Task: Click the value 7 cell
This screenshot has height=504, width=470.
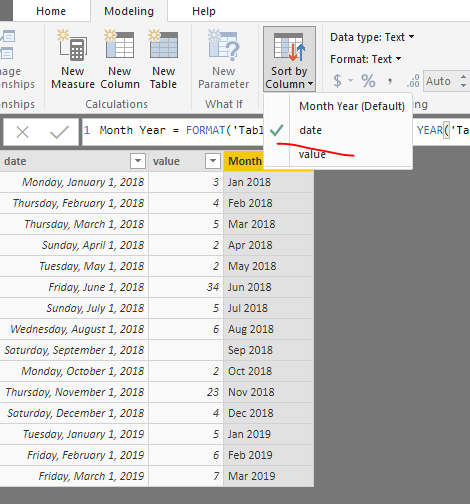Action: pyautogui.click(x=186, y=476)
